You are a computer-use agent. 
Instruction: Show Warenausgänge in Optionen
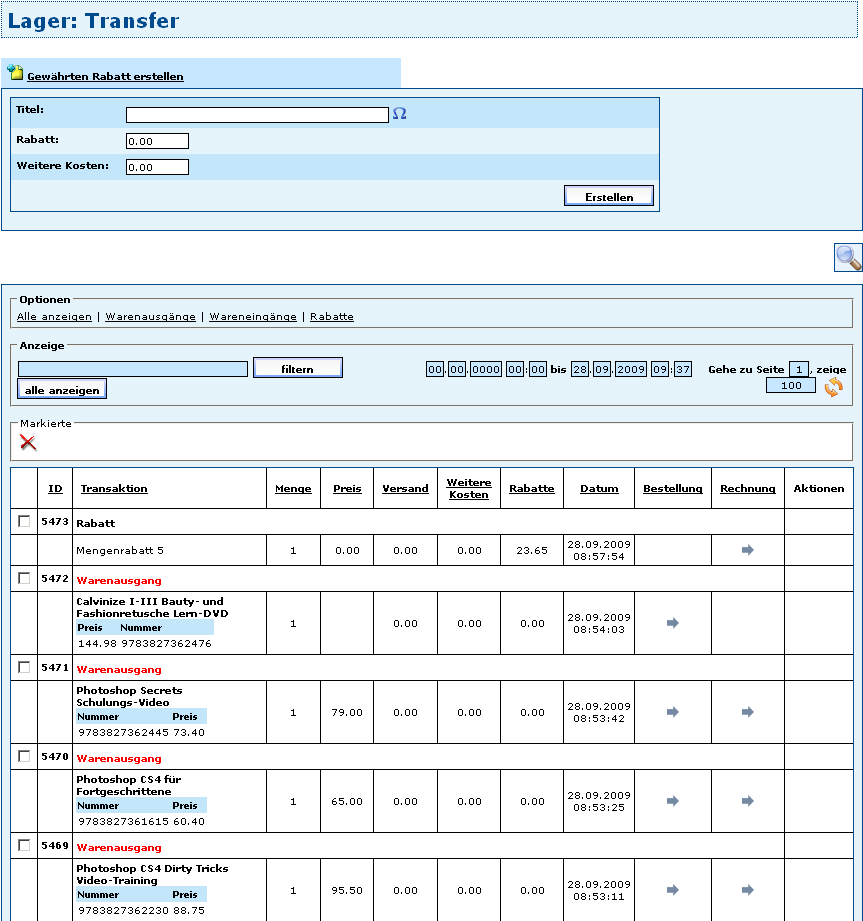point(150,316)
